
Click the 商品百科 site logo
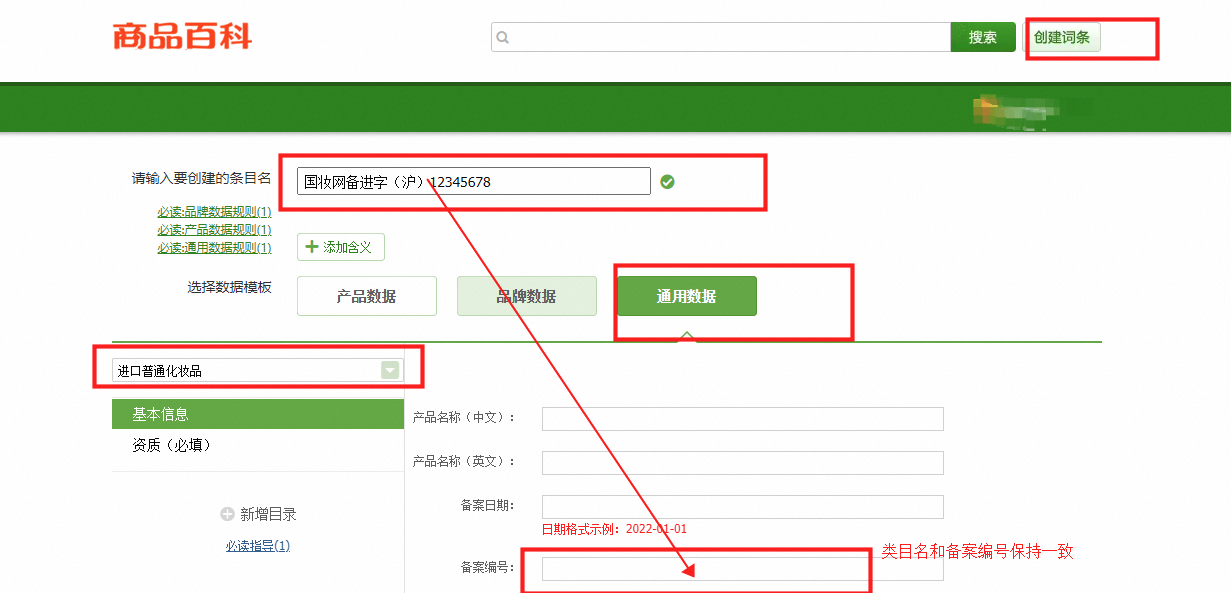click(182, 37)
